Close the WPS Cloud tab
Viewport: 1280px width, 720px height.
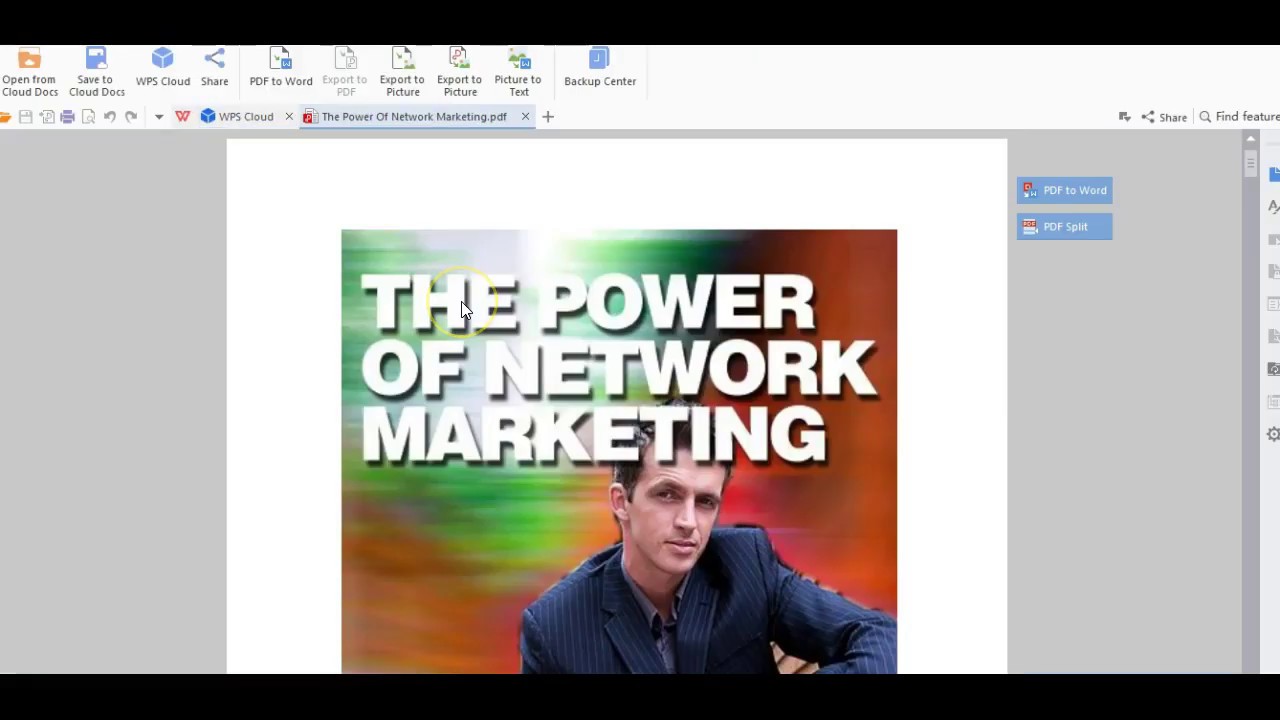289,117
